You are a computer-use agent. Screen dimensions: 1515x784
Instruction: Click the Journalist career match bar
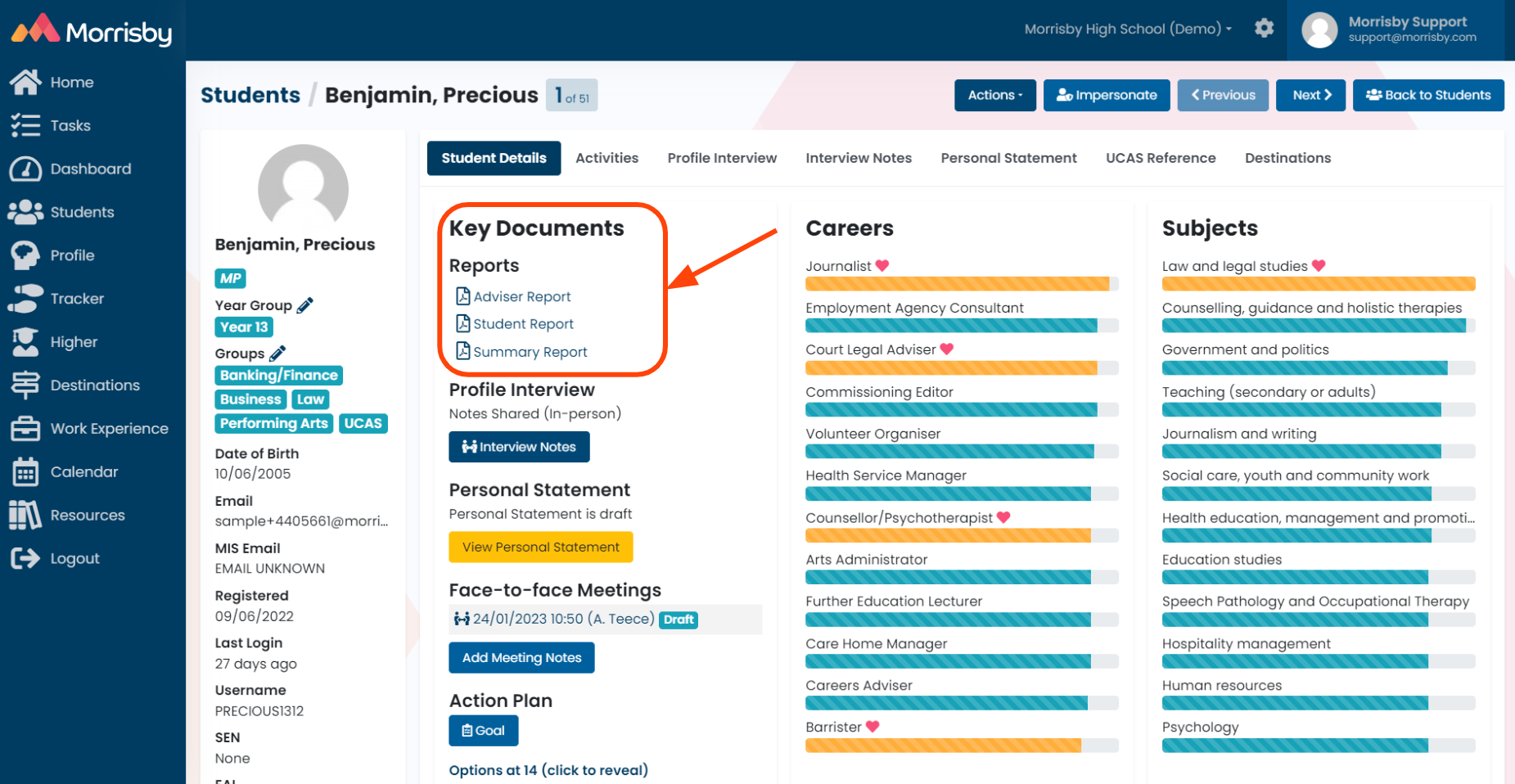click(962, 284)
